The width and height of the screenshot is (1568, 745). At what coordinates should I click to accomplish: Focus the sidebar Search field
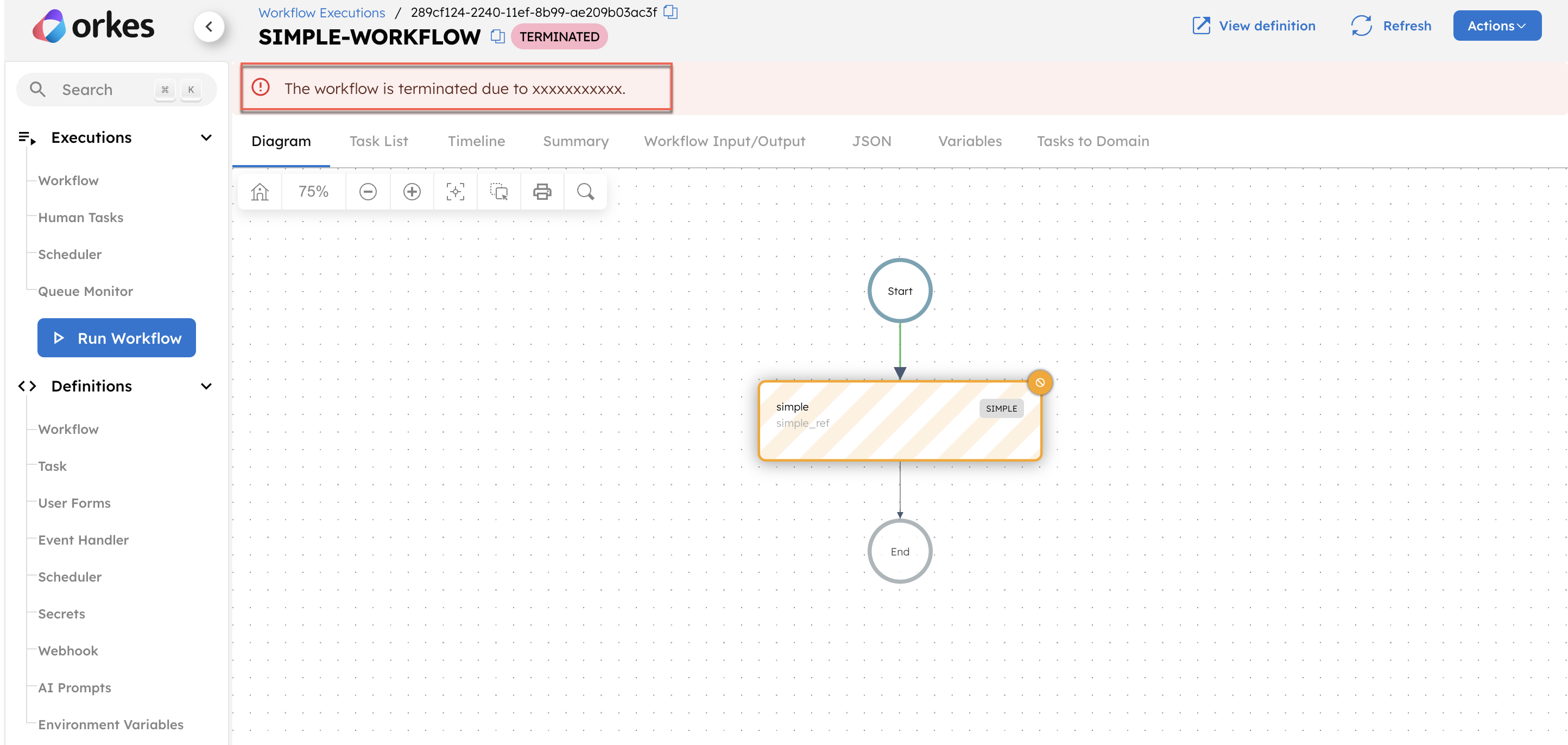[116, 90]
